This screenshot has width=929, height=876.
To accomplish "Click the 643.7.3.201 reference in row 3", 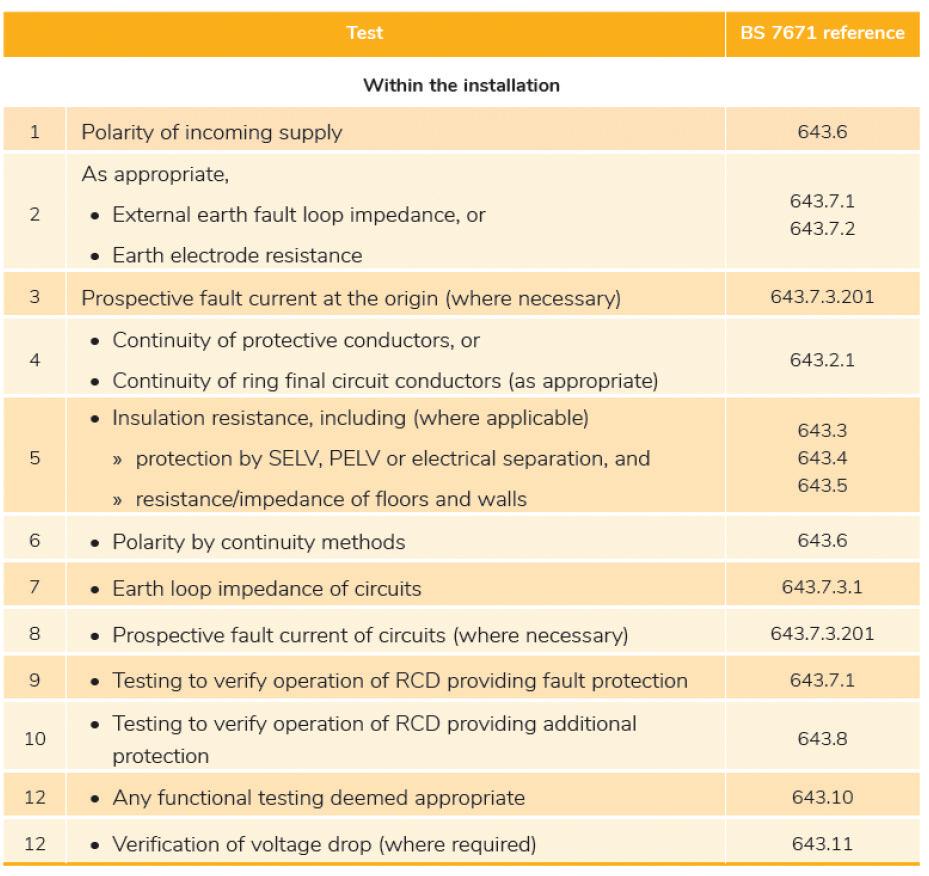I will [x=822, y=297].
